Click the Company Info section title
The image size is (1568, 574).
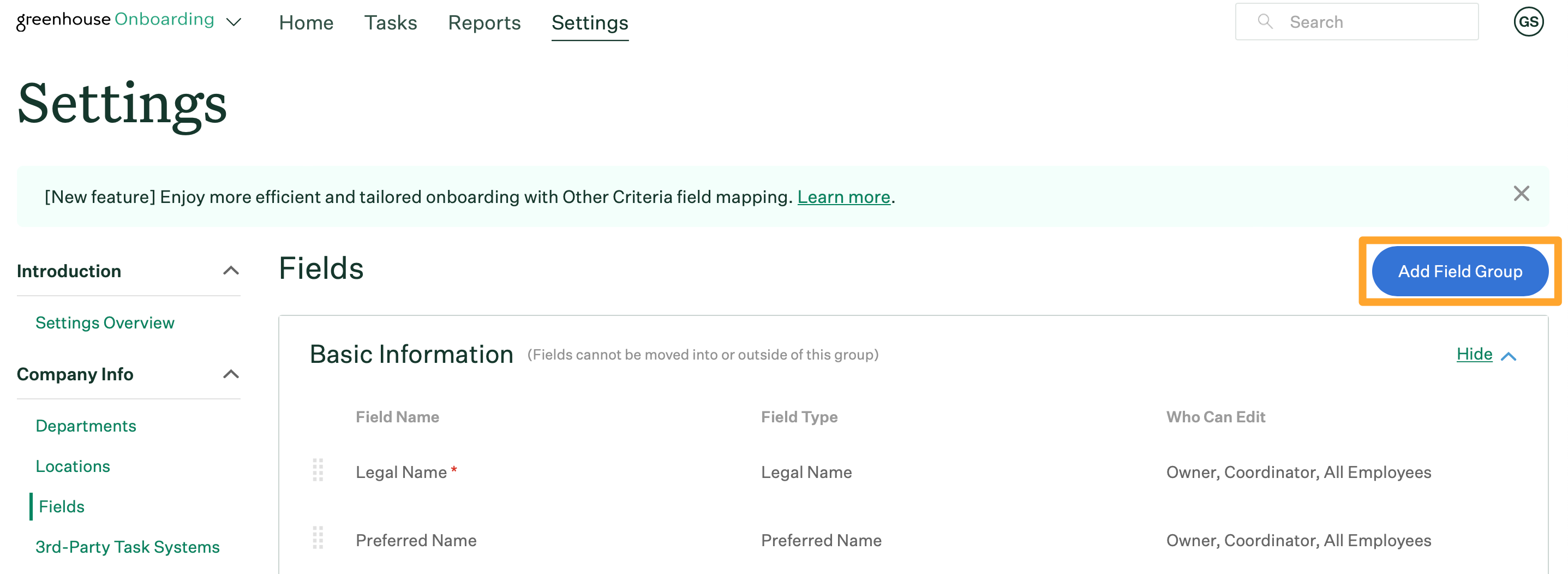75,374
